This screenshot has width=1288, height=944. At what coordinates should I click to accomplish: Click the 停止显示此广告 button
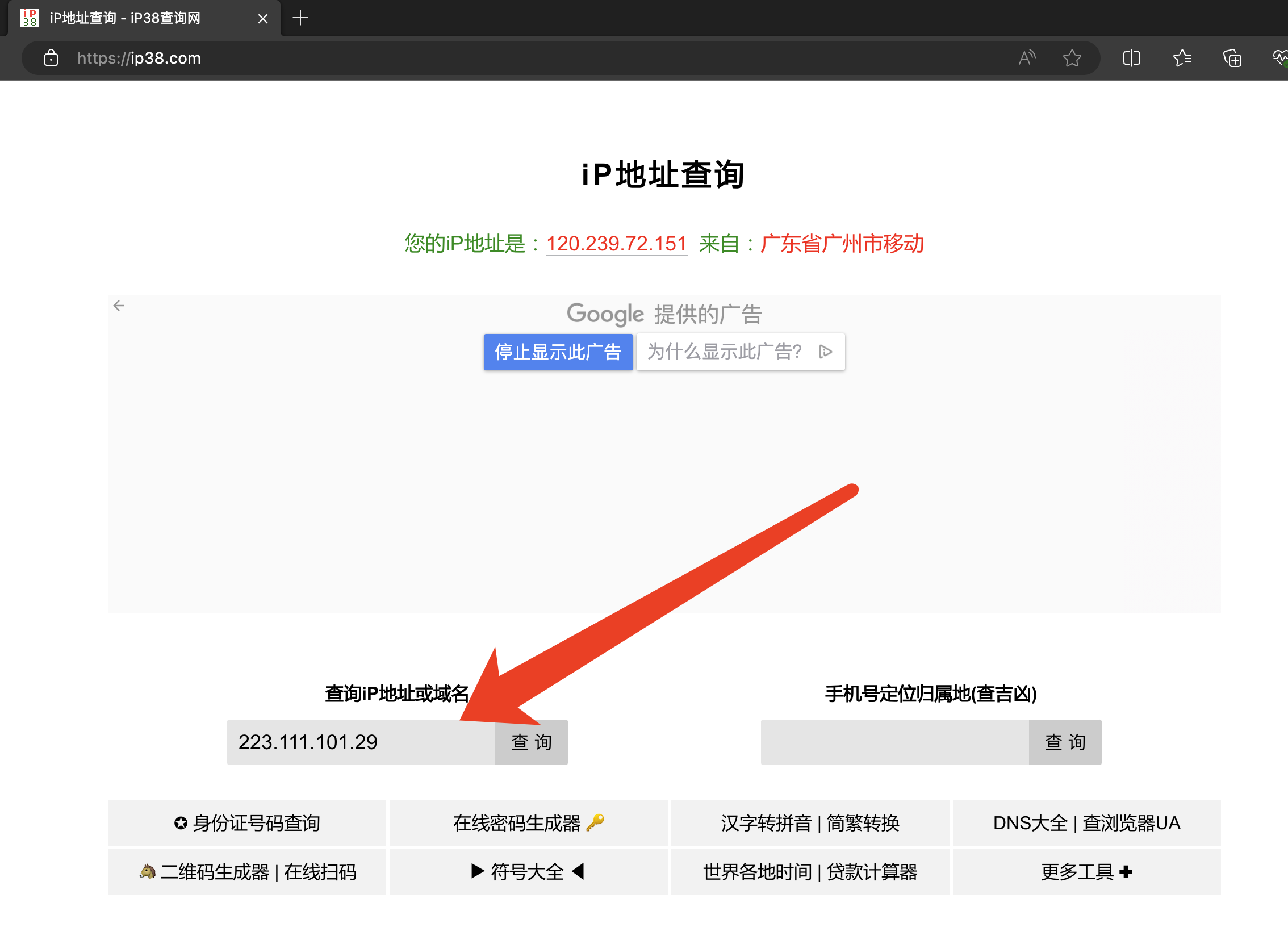pos(558,352)
